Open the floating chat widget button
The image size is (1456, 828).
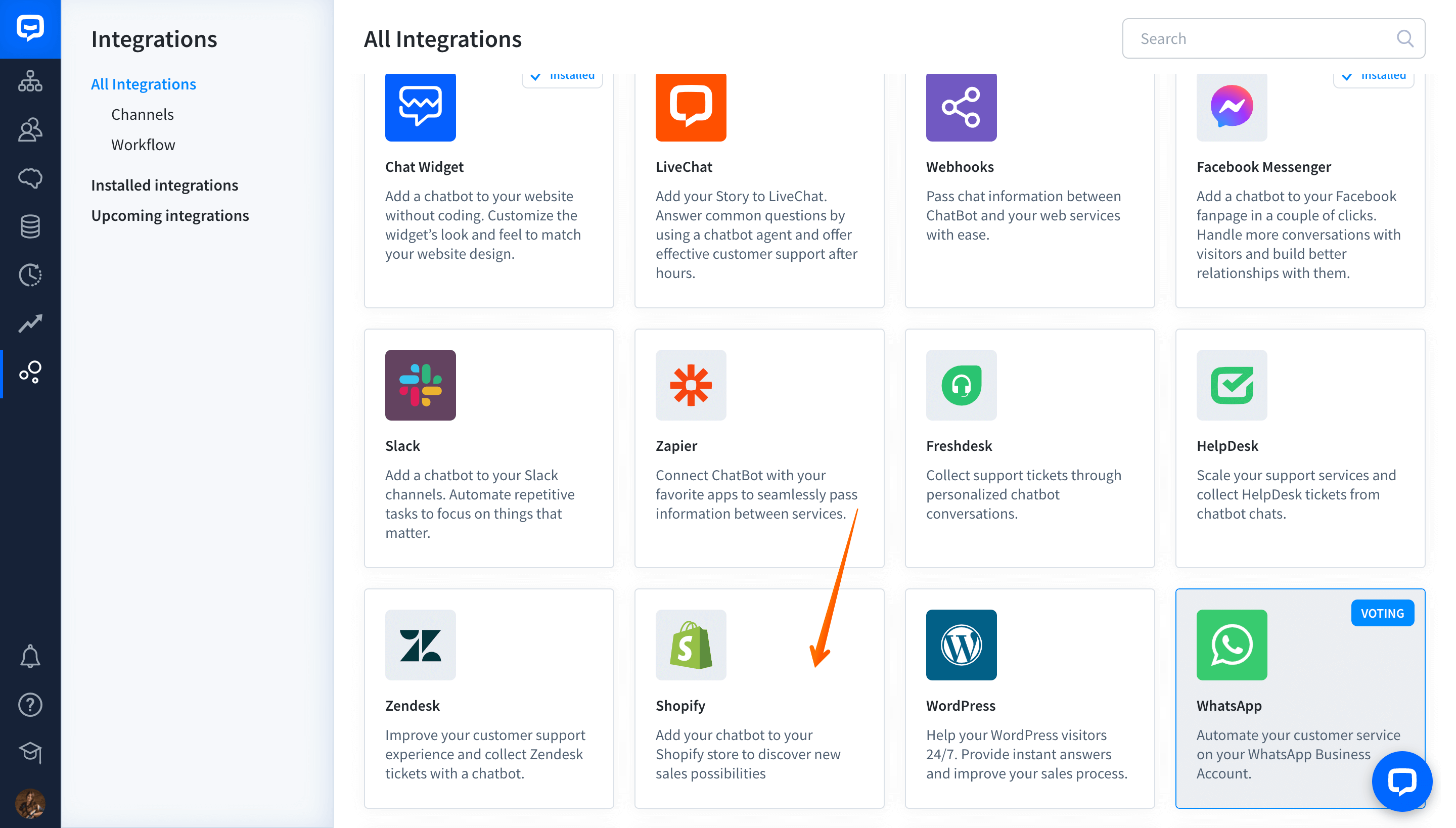coord(1401,781)
